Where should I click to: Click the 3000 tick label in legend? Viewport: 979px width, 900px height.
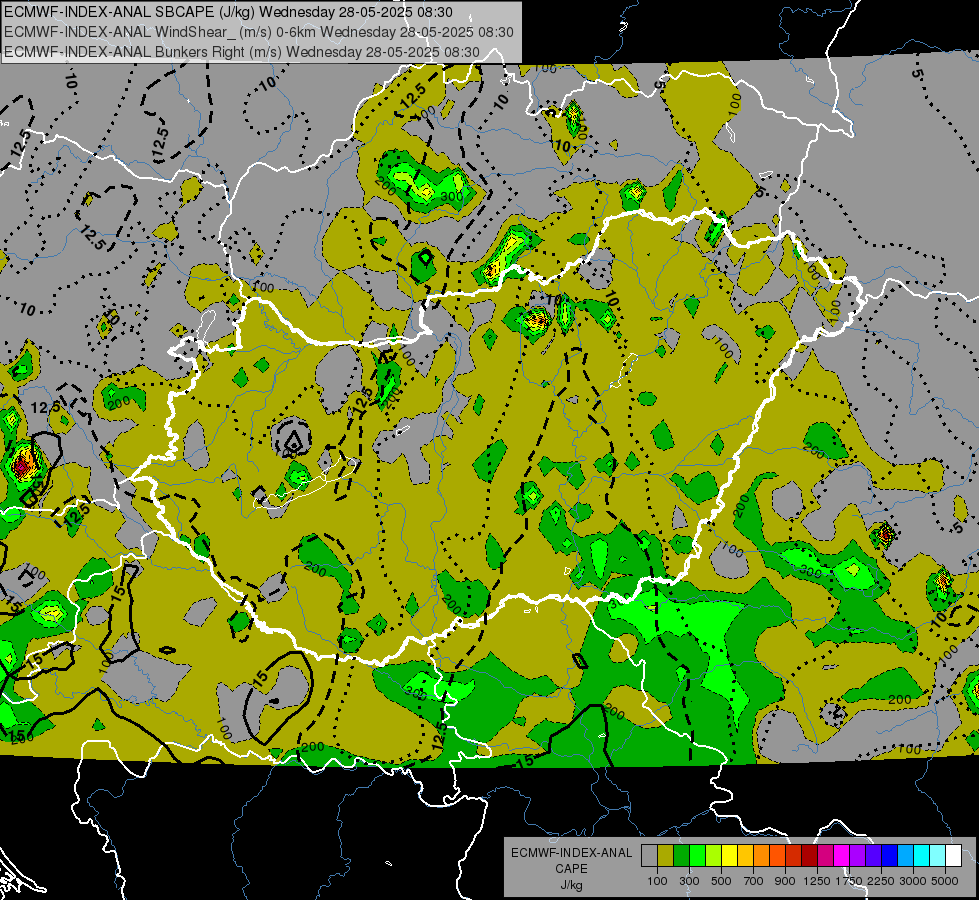point(913,881)
